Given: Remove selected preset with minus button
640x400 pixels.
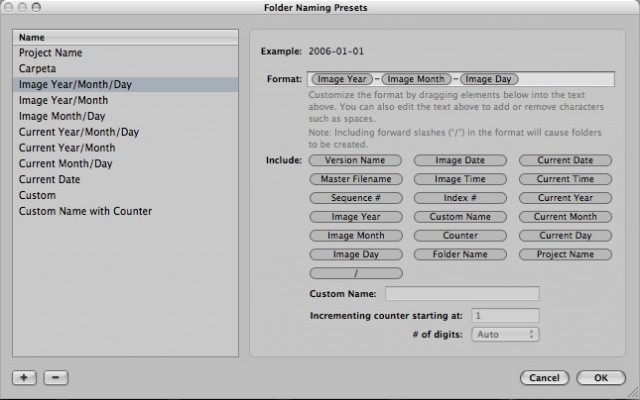Looking at the screenshot, I should (56, 378).
